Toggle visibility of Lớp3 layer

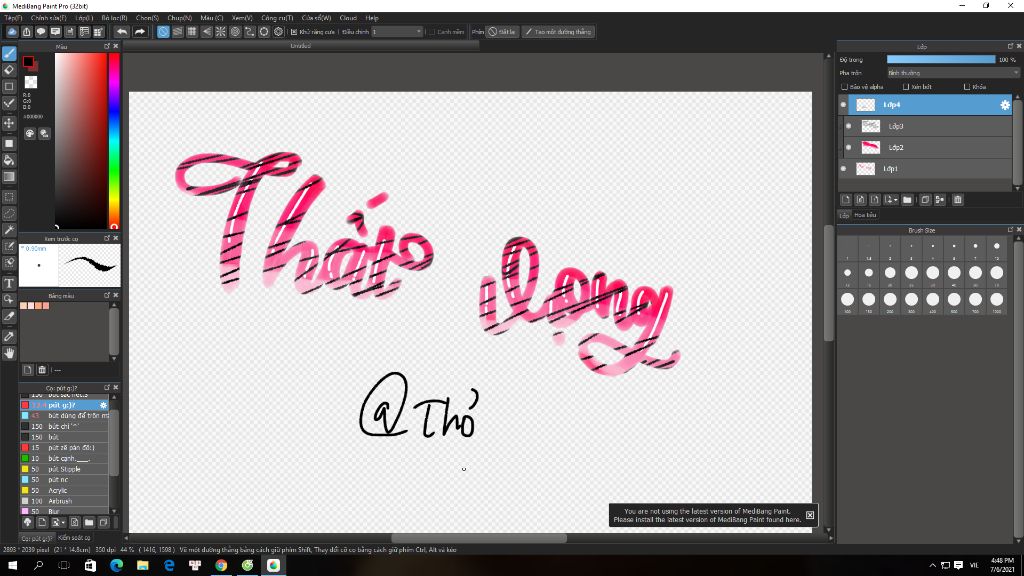(848, 126)
